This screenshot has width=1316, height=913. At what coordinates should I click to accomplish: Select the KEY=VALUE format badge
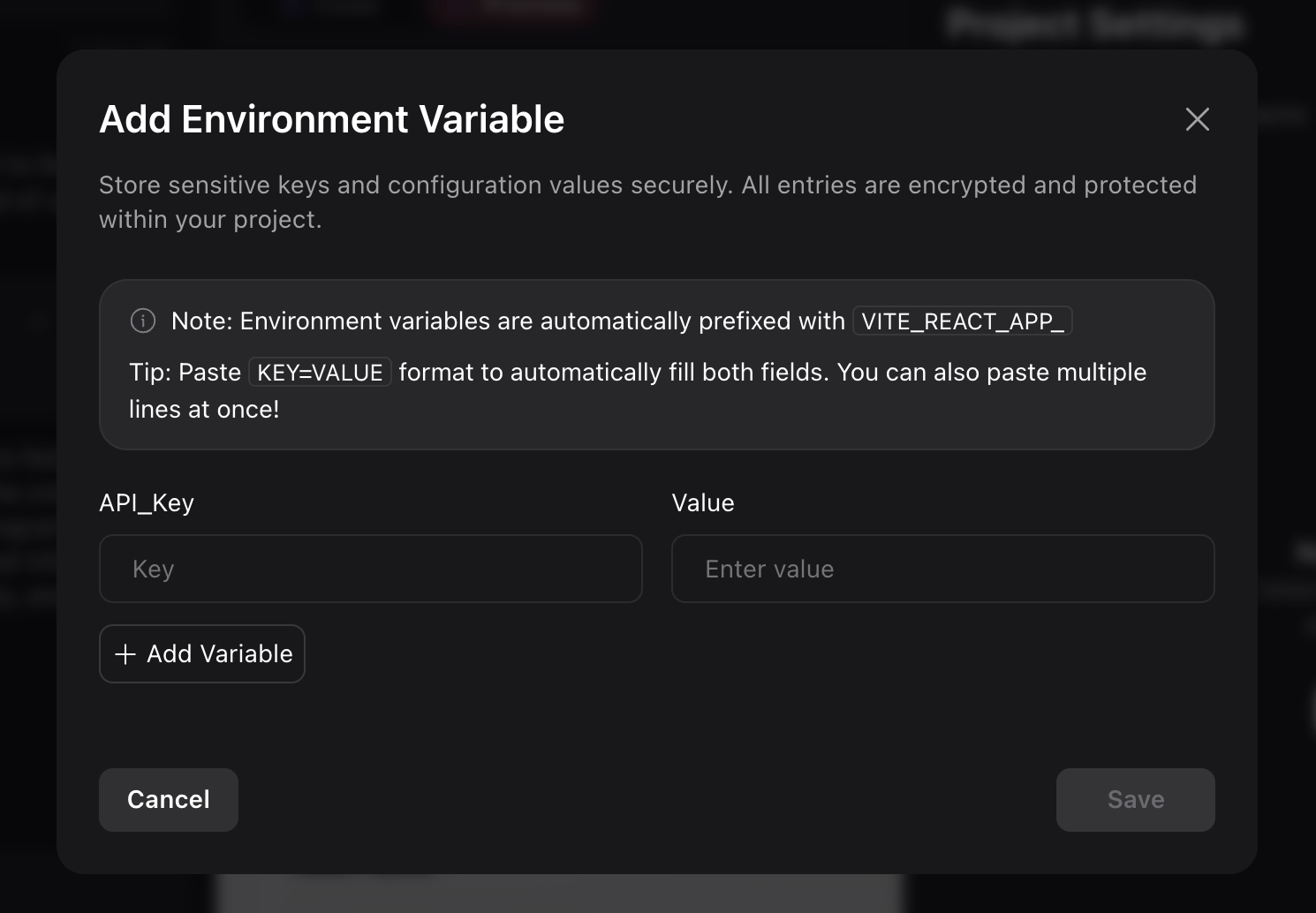[320, 372]
